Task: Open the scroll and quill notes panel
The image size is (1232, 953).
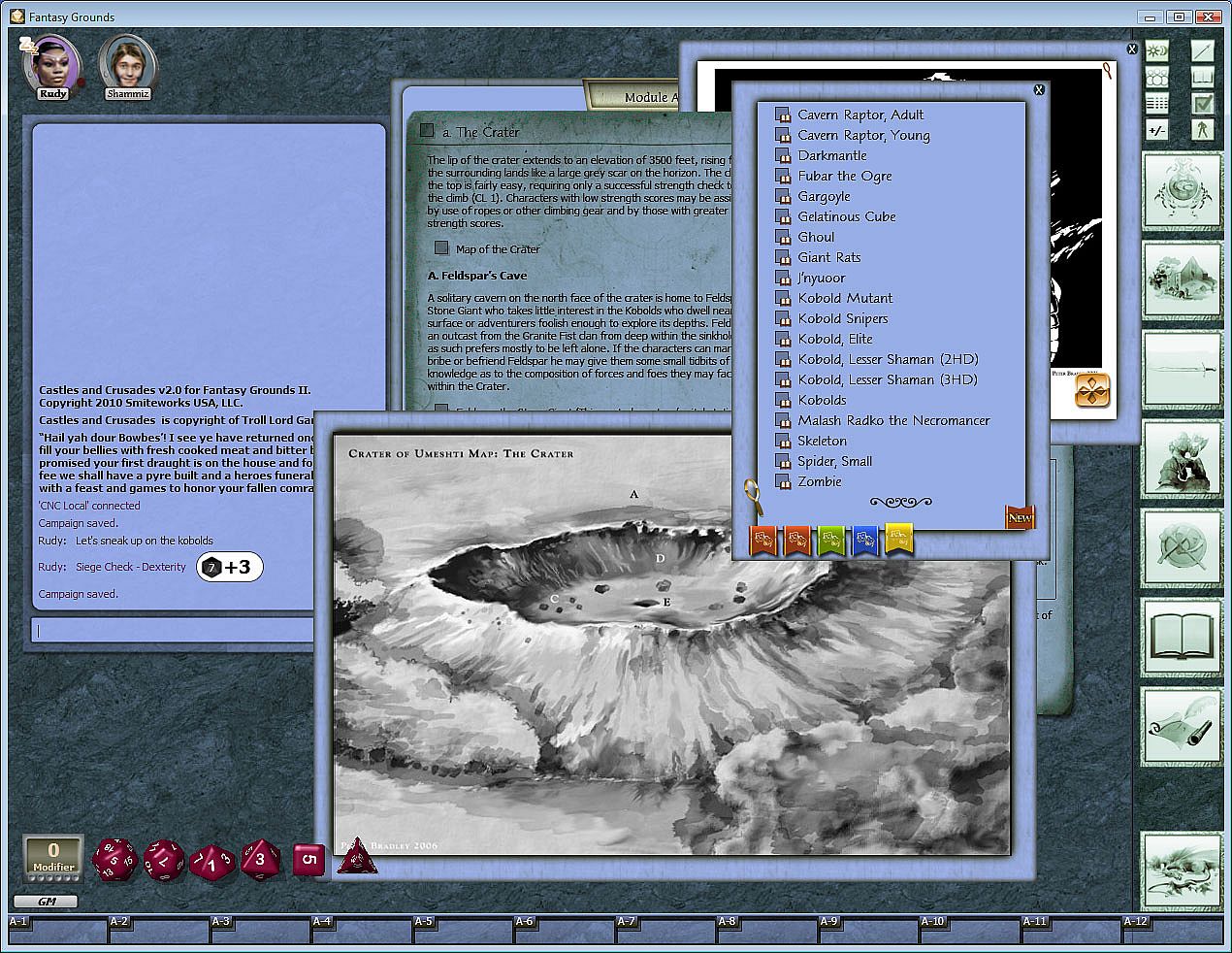Action: pos(1181,726)
